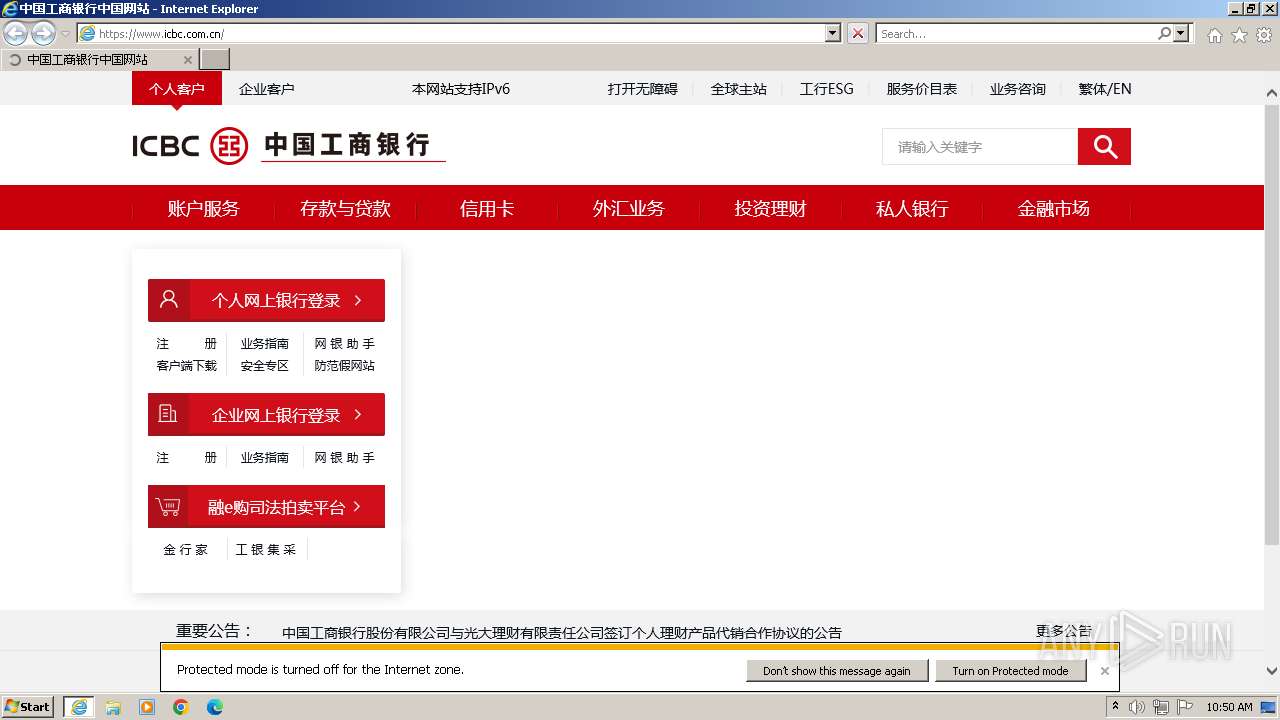Open File Explorer folder taskbar icon
Image resolution: width=1280 pixels, height=720 pixels.
(x=113, y=707)
